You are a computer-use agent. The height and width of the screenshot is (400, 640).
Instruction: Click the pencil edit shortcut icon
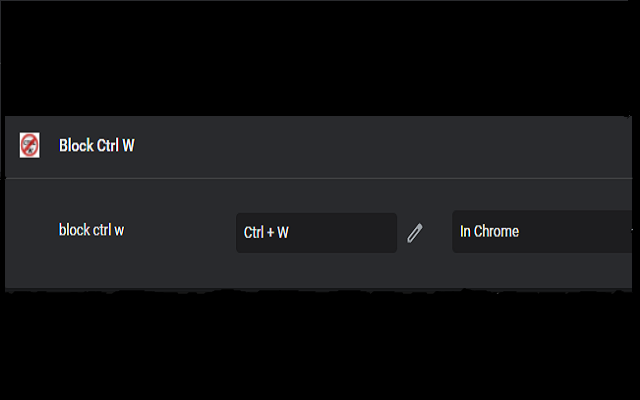[x=415, y=233]
